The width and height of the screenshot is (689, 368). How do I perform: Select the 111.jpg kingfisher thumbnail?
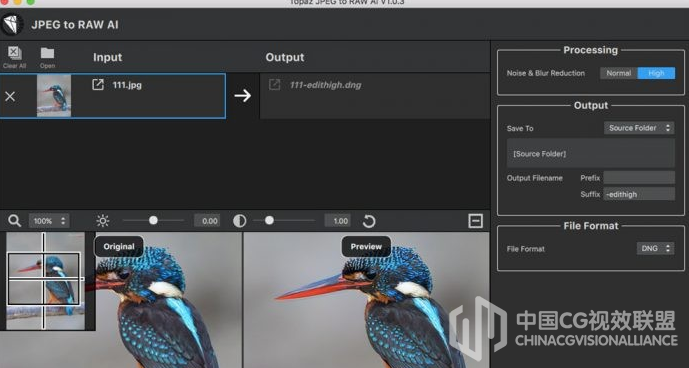(x=54, y=95)
